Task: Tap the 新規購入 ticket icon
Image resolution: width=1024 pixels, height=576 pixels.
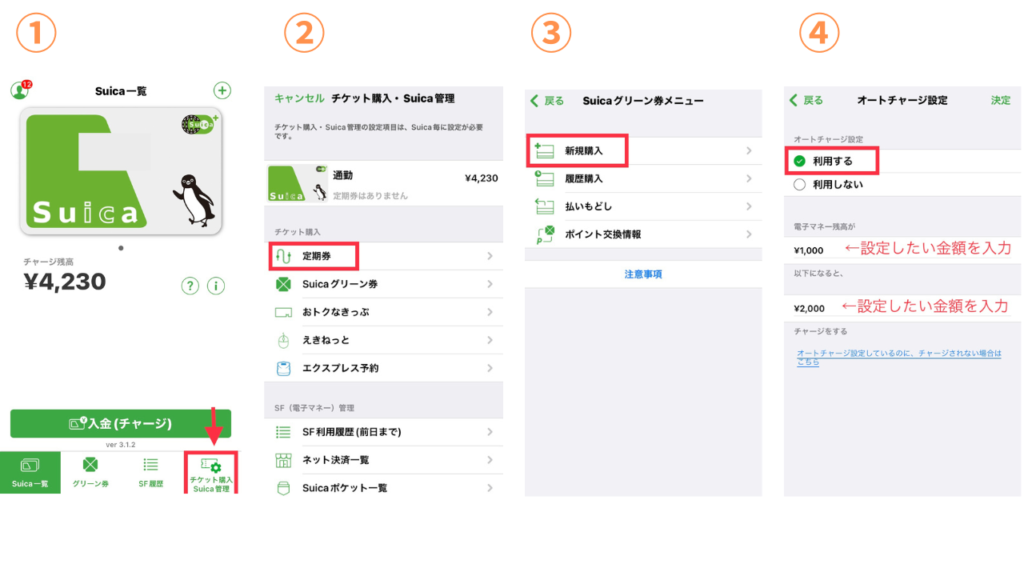Action: 544,151
